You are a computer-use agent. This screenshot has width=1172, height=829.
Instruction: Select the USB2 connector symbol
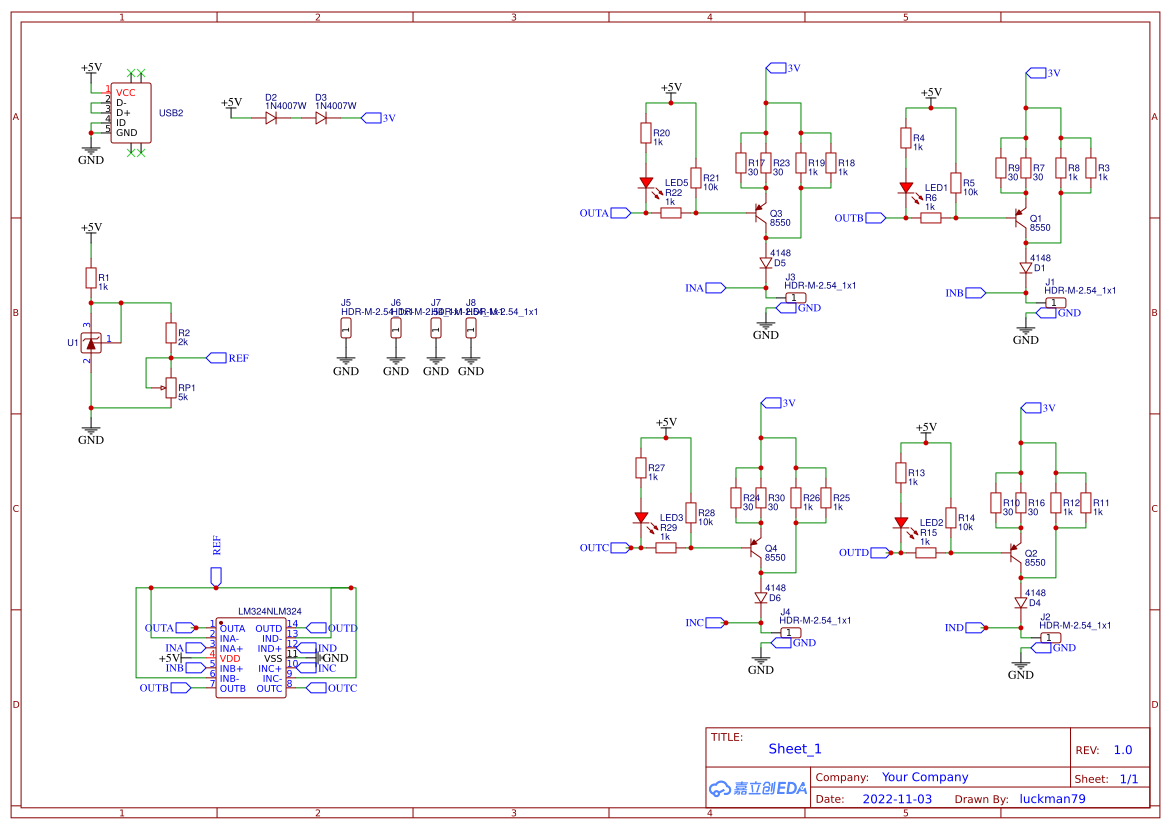[x=131, y=113]
